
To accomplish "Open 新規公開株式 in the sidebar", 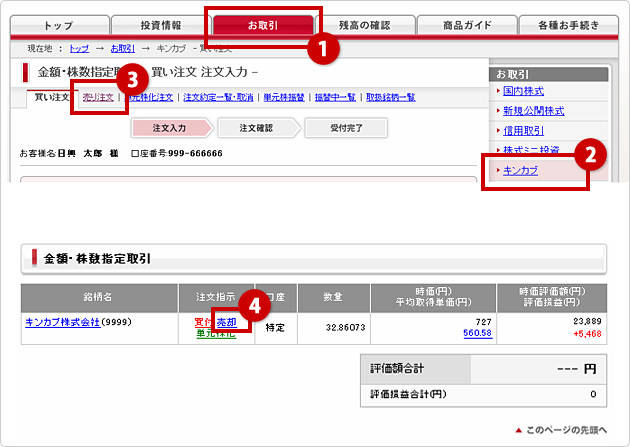I will [x=534, y=111].
